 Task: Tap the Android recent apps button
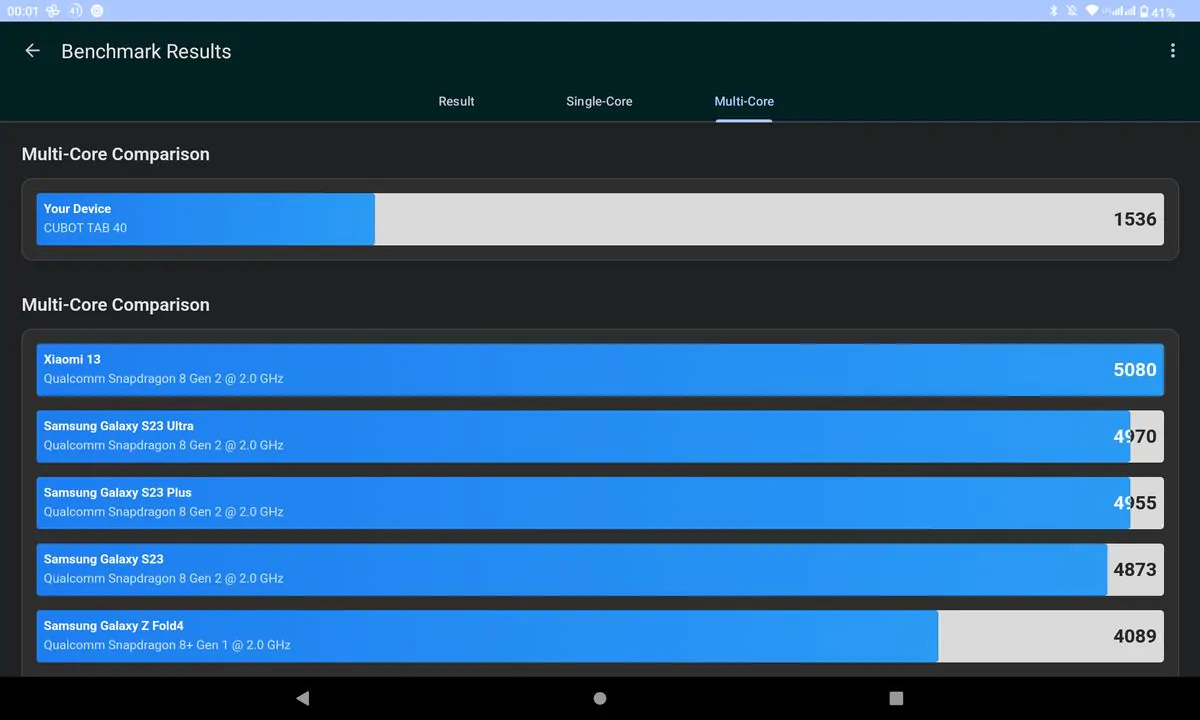click(x=896, y=698)
